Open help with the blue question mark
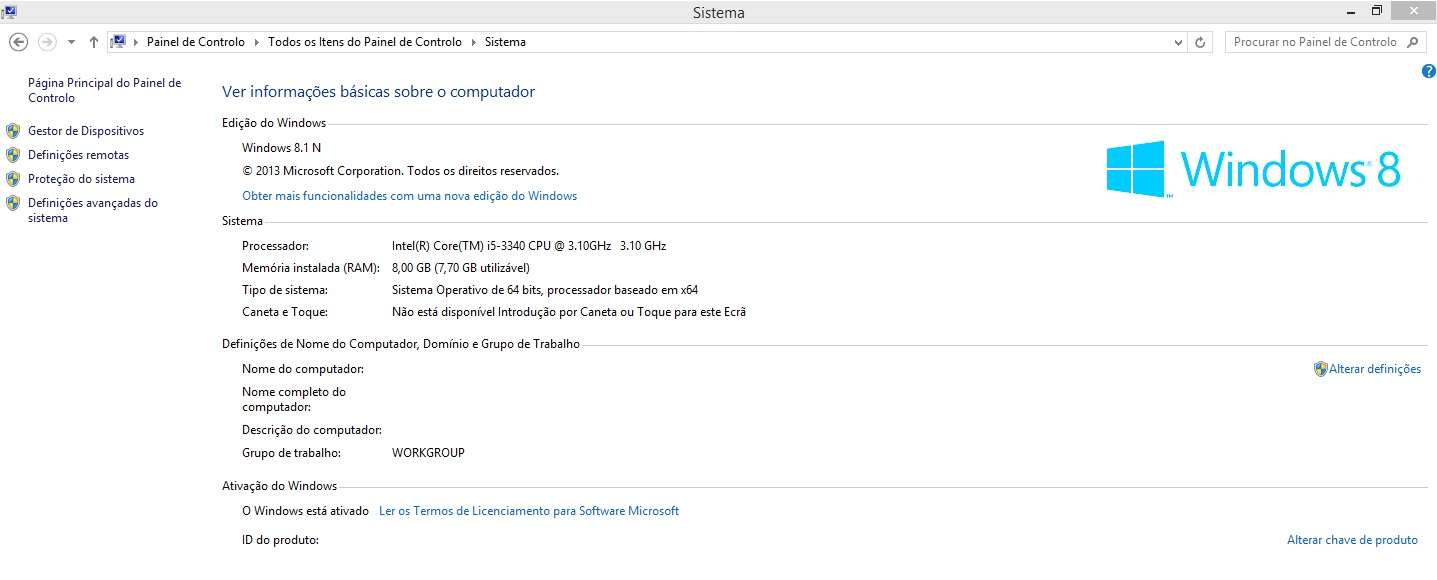 pyautogui.click(x=1428, y=71)
